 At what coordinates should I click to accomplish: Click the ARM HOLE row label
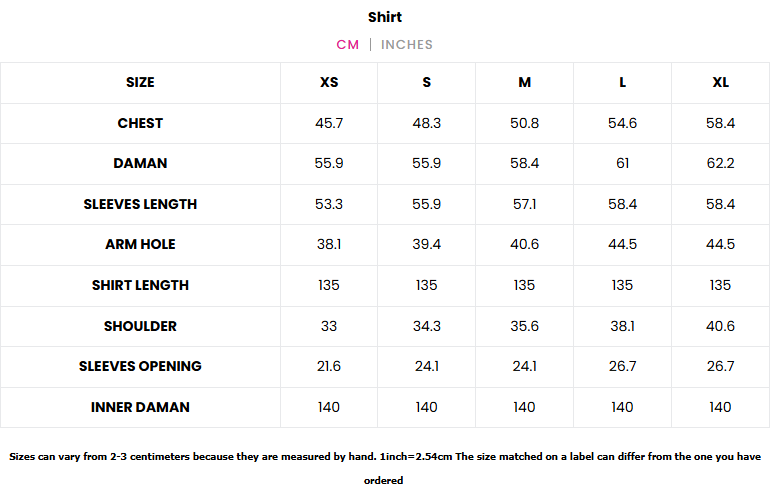[140, 244]
